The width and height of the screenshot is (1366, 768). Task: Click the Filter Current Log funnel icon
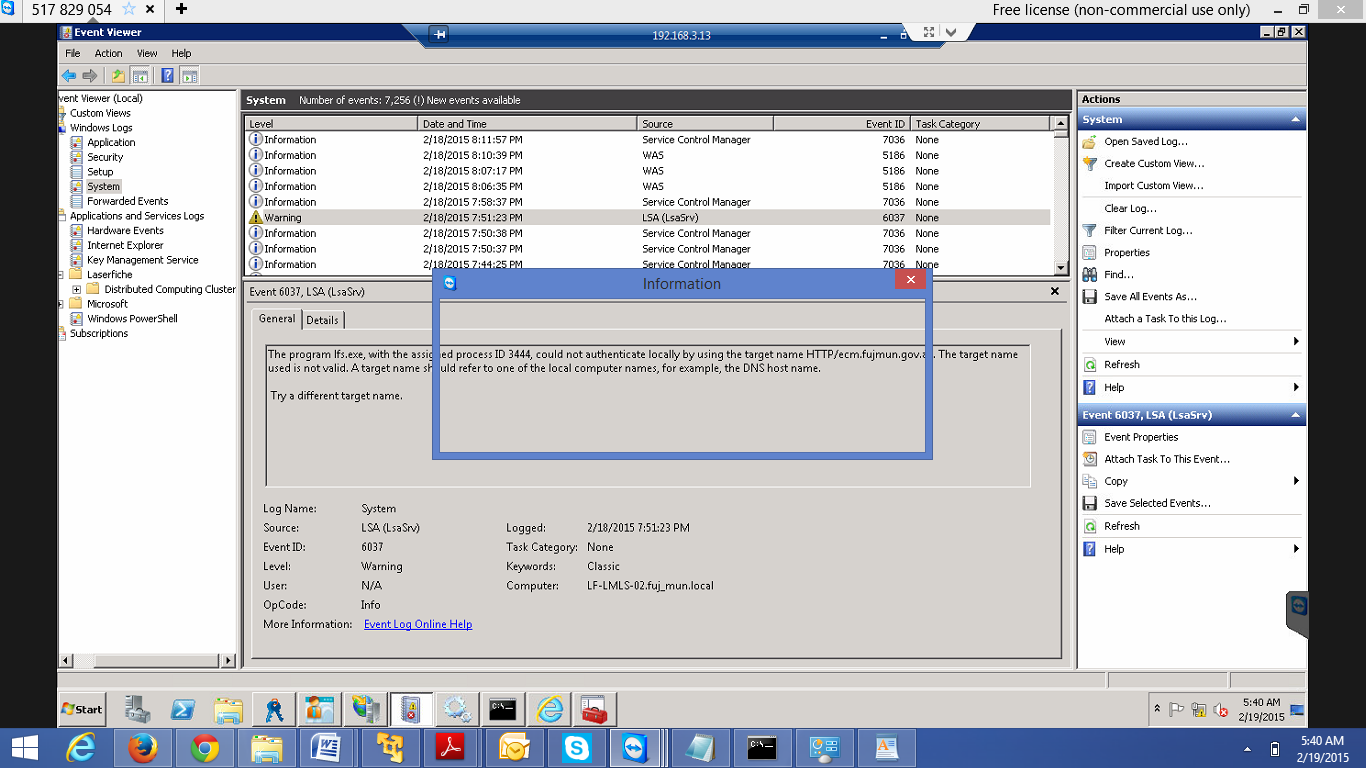1090,231
